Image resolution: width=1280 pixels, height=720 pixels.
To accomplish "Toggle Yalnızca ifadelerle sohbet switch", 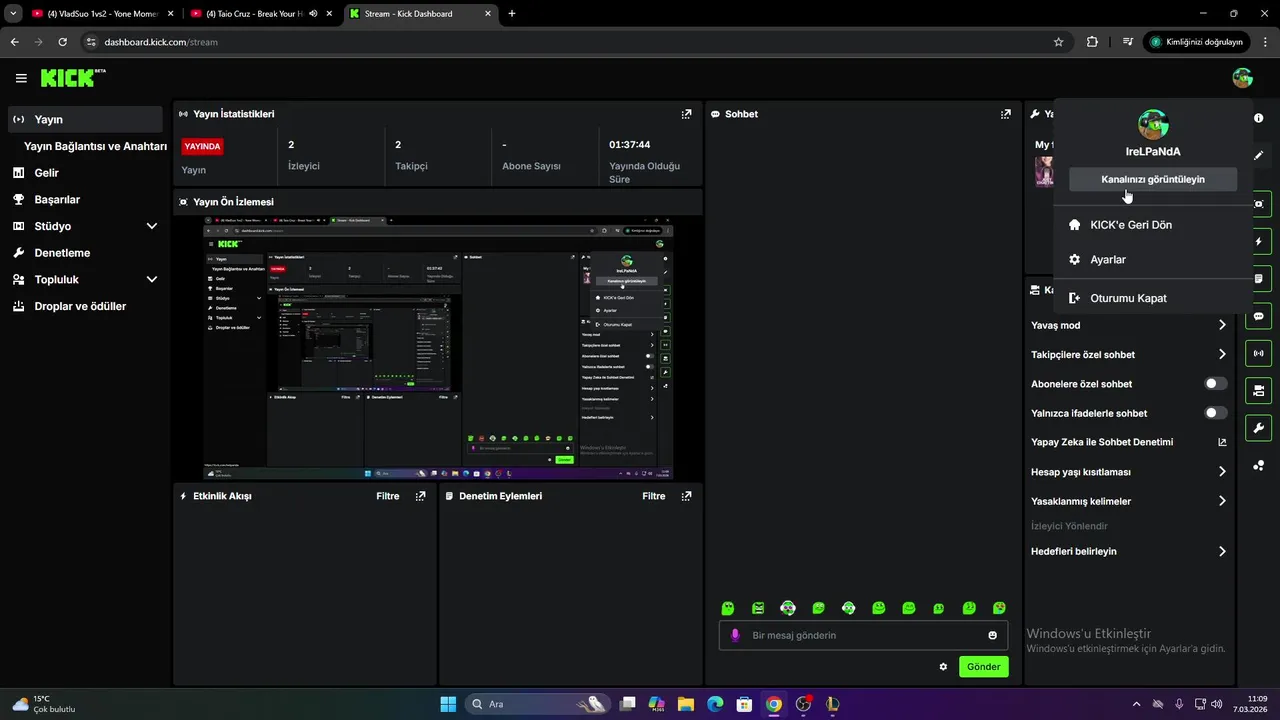I will 1216,413.
